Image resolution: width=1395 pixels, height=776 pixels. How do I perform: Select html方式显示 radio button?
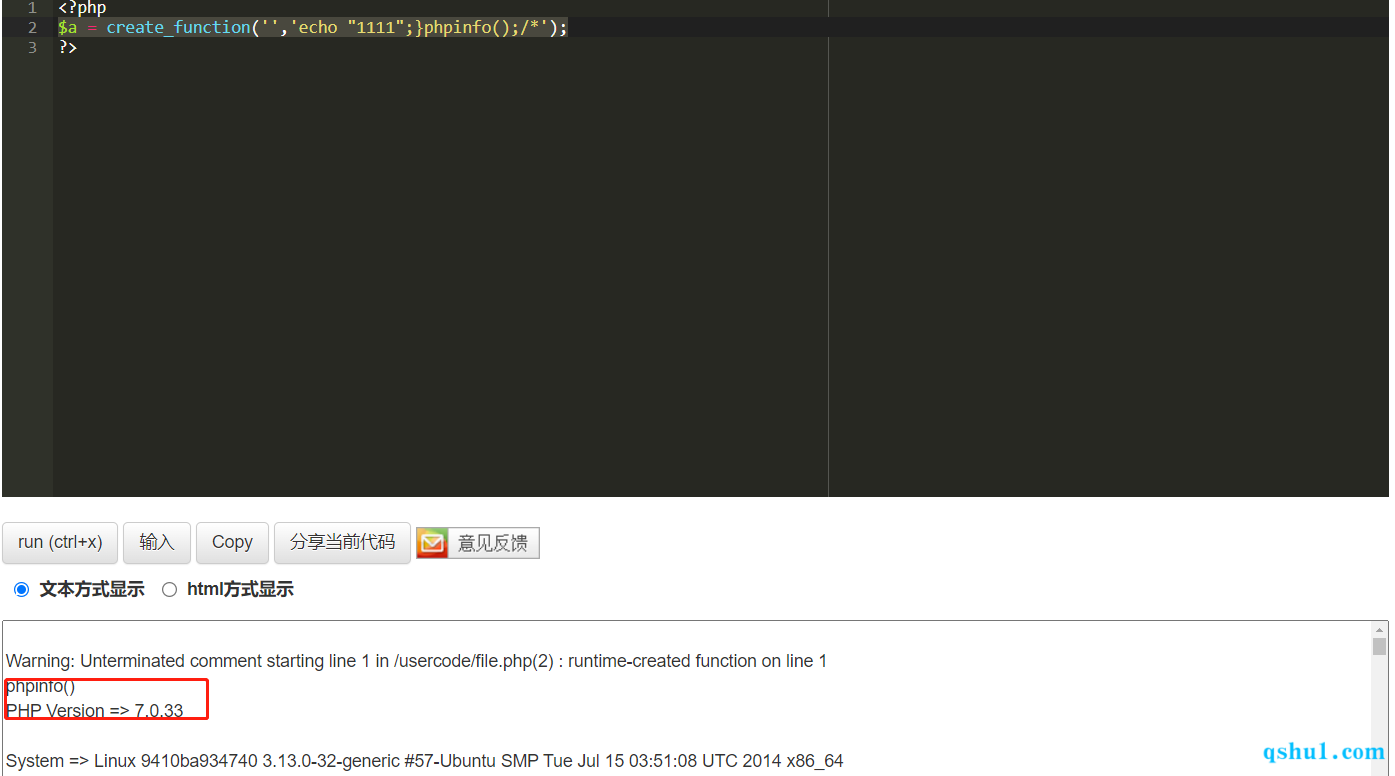(169, 590)
